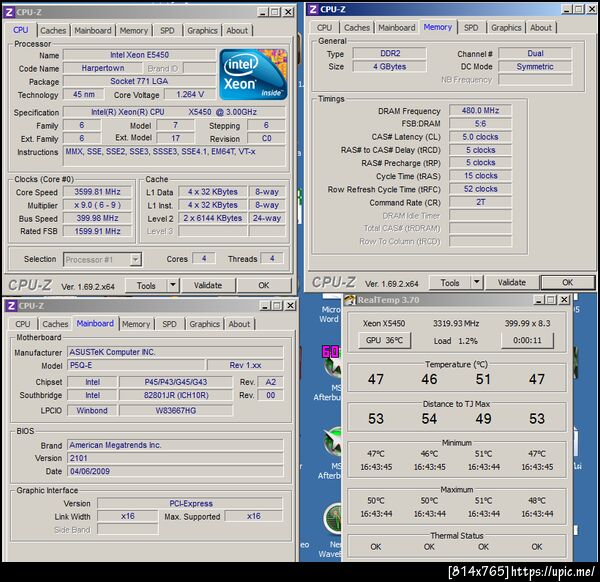The image size is (600, 582).
Task: Click Manufacturer field ASUSTeK Computer INC.
Action: point(175,352)
